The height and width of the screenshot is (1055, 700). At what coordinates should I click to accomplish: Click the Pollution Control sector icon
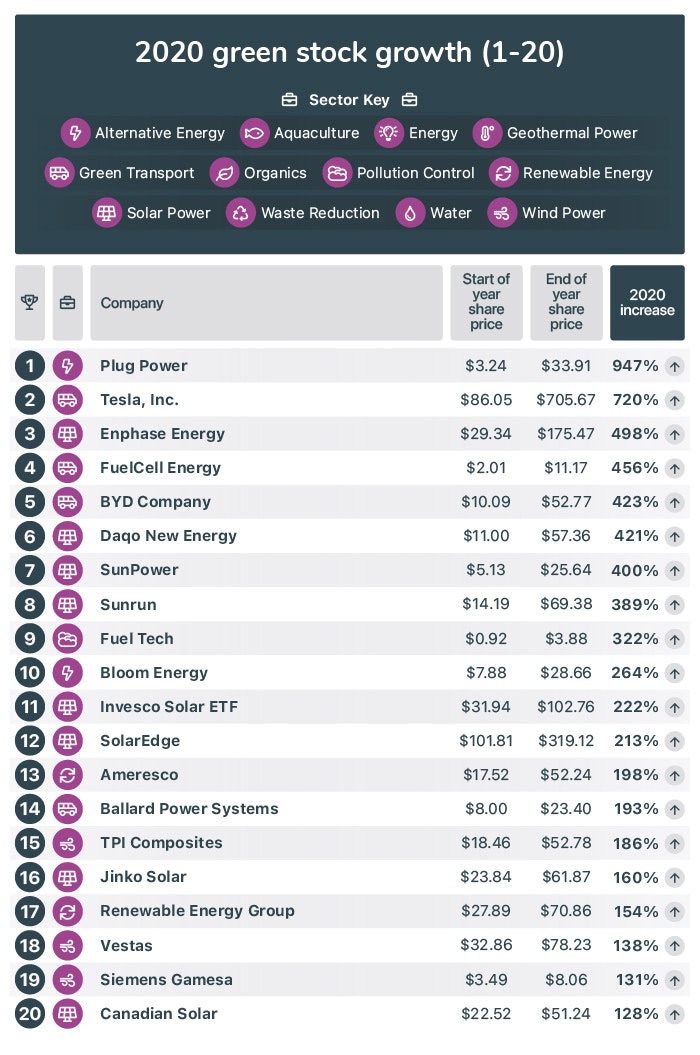coord(338,173)
